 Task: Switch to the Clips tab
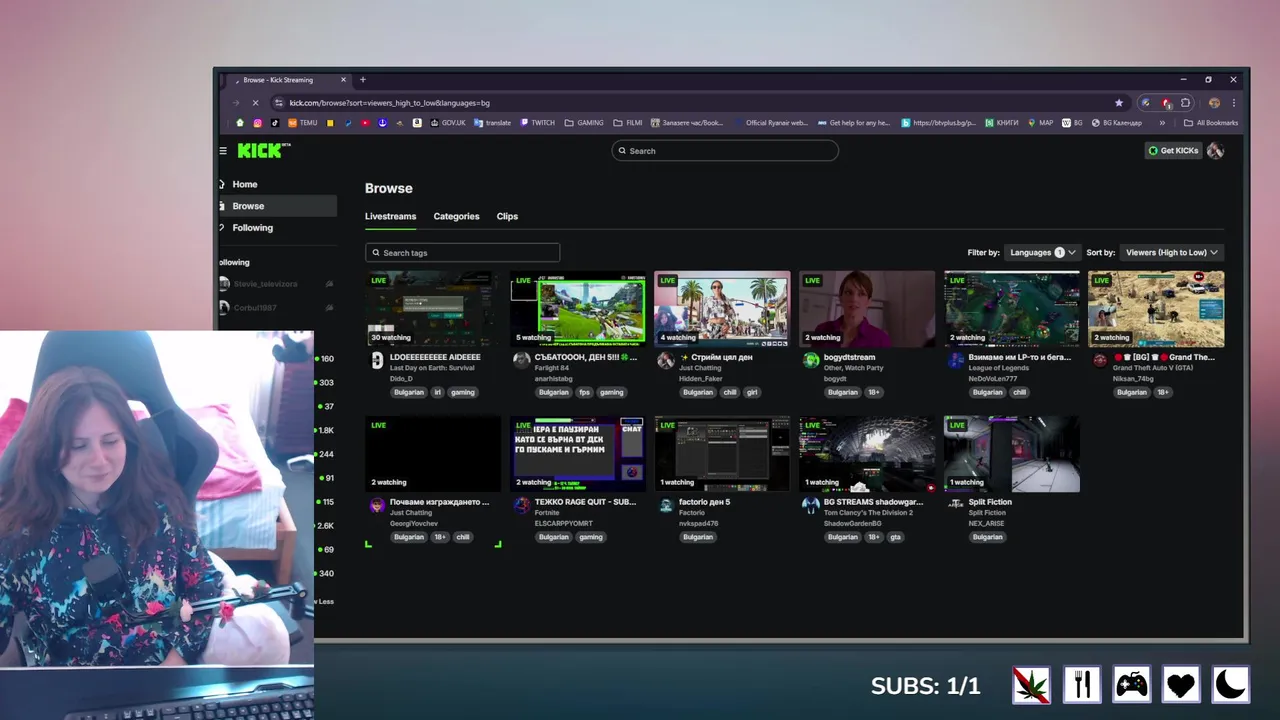click(507, 216)
